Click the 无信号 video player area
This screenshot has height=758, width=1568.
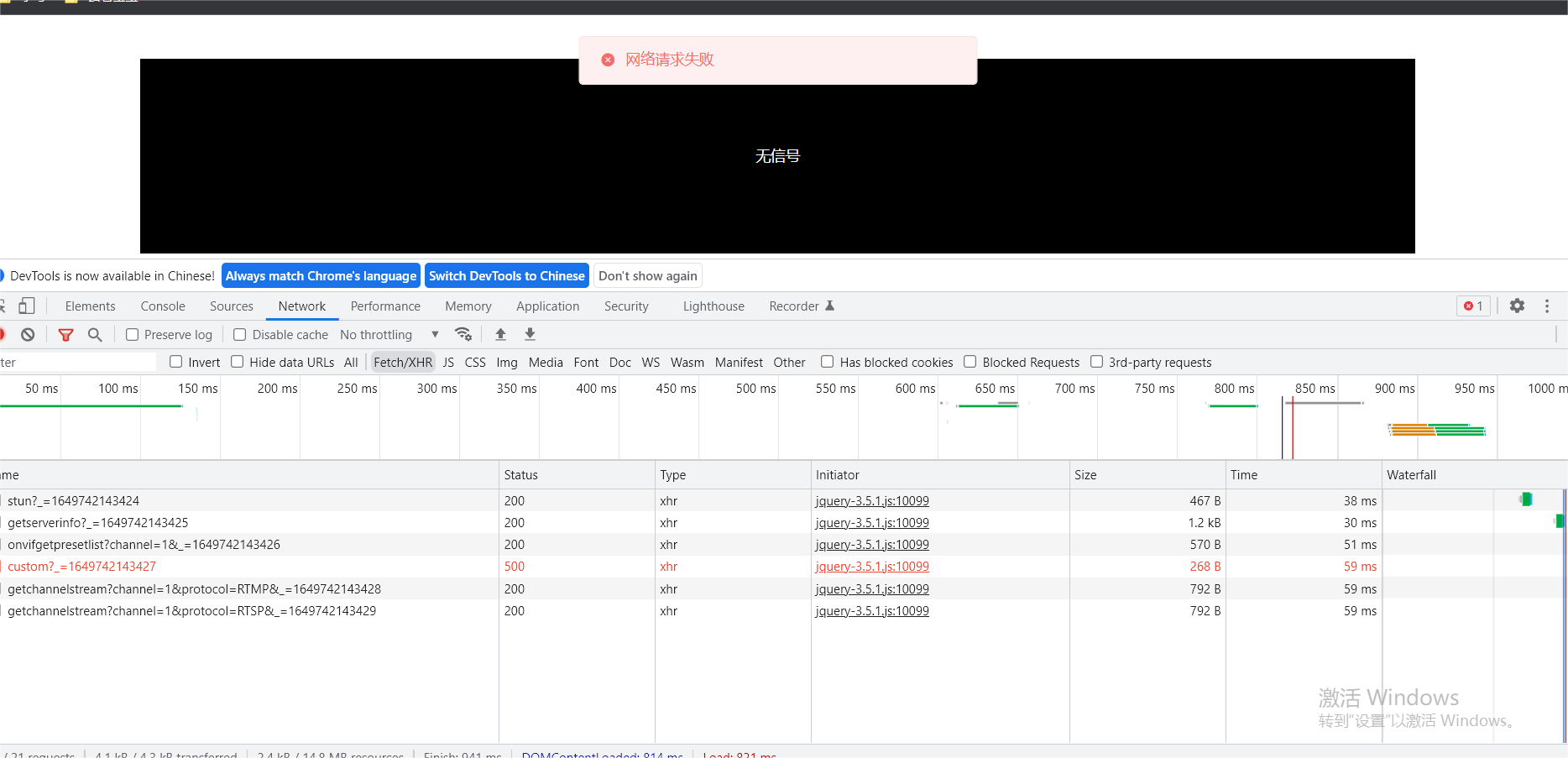(777, 156)
